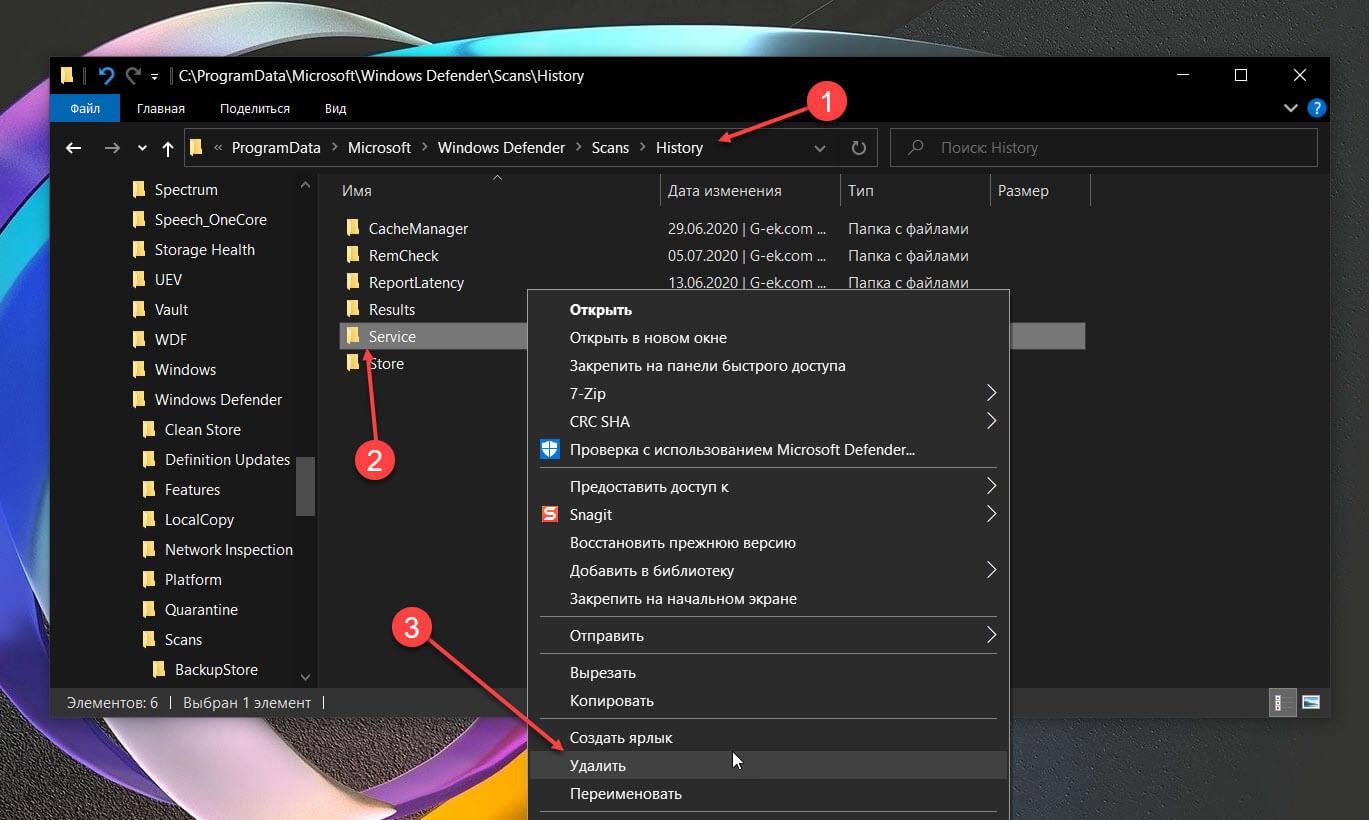Image resolution: width=1369 pixels, height=820 pixels.
Task: Choose Открыть в новом окне
Action: [768, 338]
